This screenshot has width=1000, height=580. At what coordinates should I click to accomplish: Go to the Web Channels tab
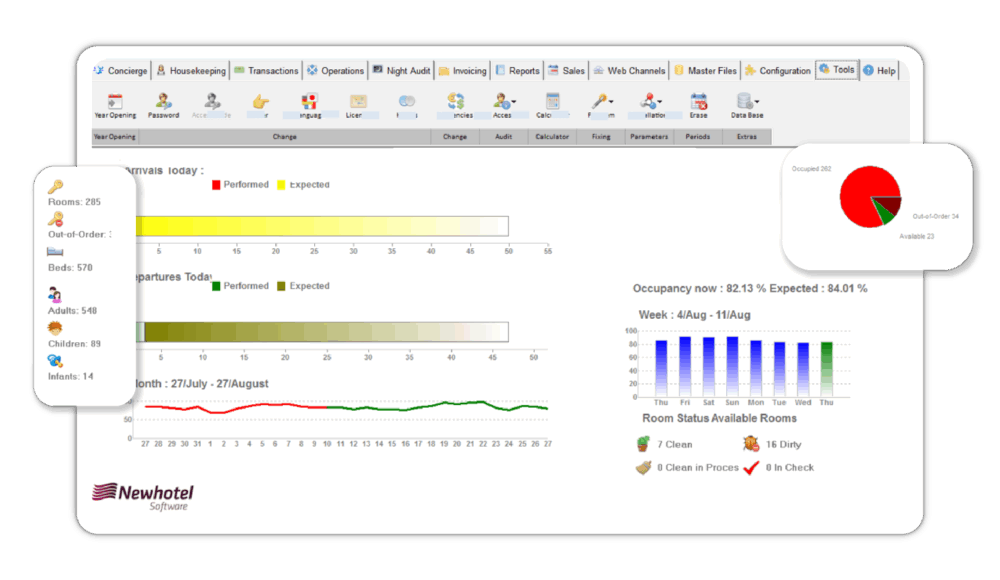[629, 71]
